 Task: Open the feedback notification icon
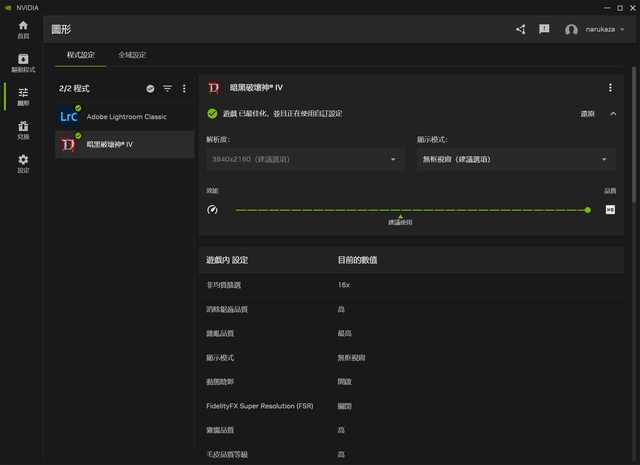[544, 30]
